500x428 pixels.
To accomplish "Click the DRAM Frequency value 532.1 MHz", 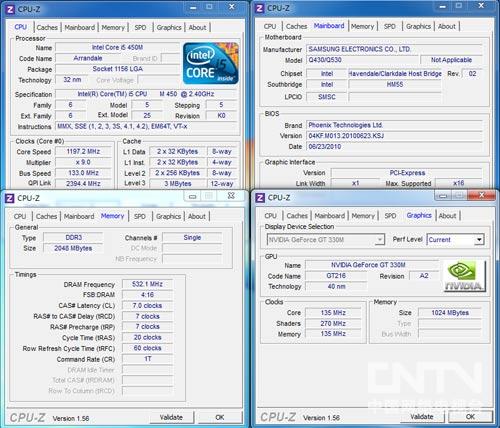I will (x=147, y=284).
